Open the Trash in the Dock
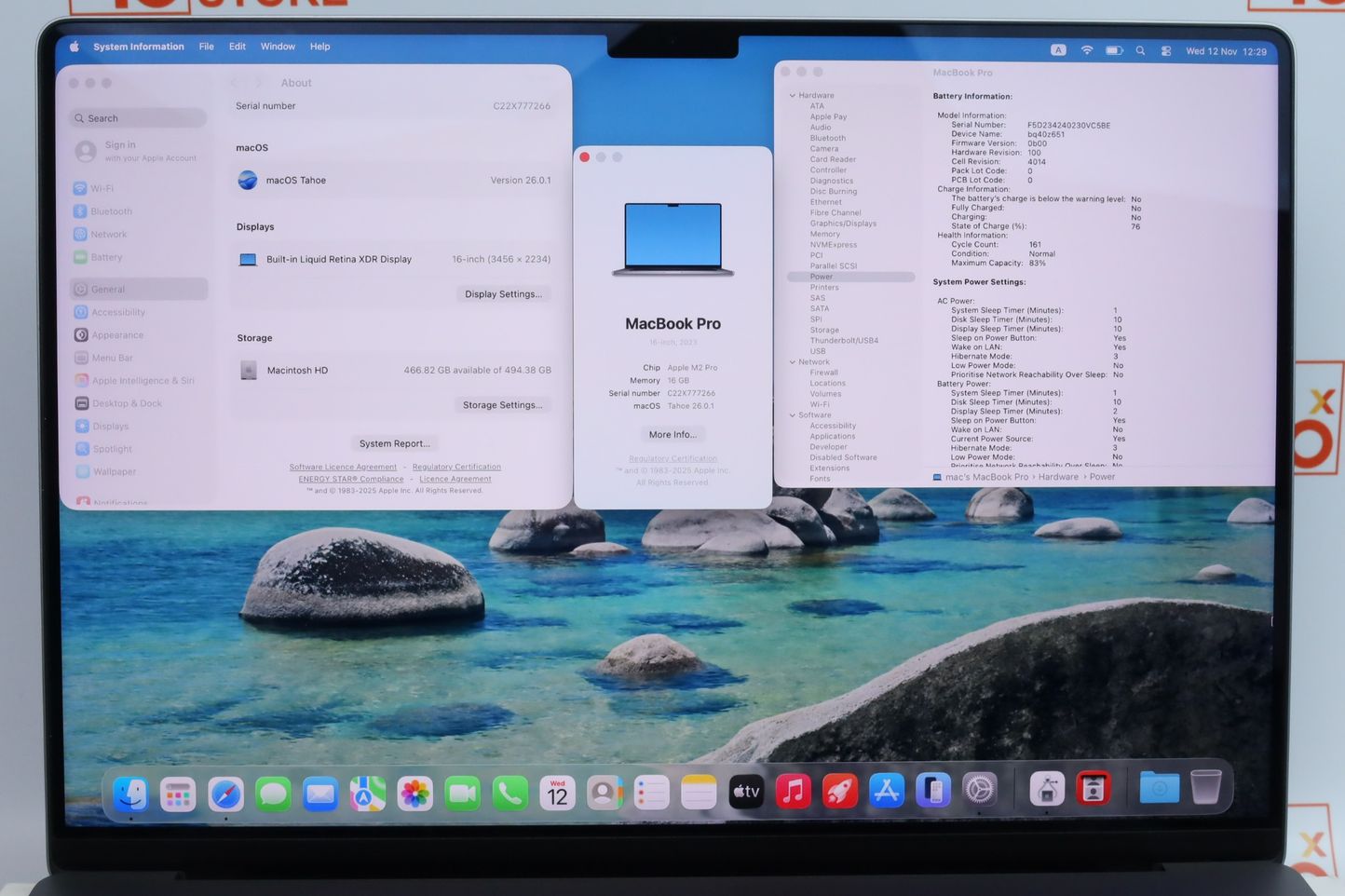The height and width of the screenshot is (896, 1345). 1205,787
